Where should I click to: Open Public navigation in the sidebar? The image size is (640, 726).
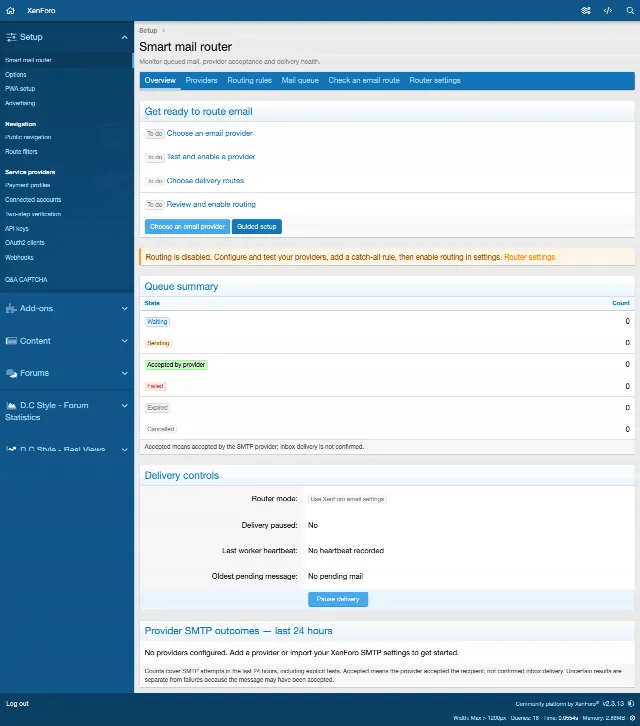[28, 137]
